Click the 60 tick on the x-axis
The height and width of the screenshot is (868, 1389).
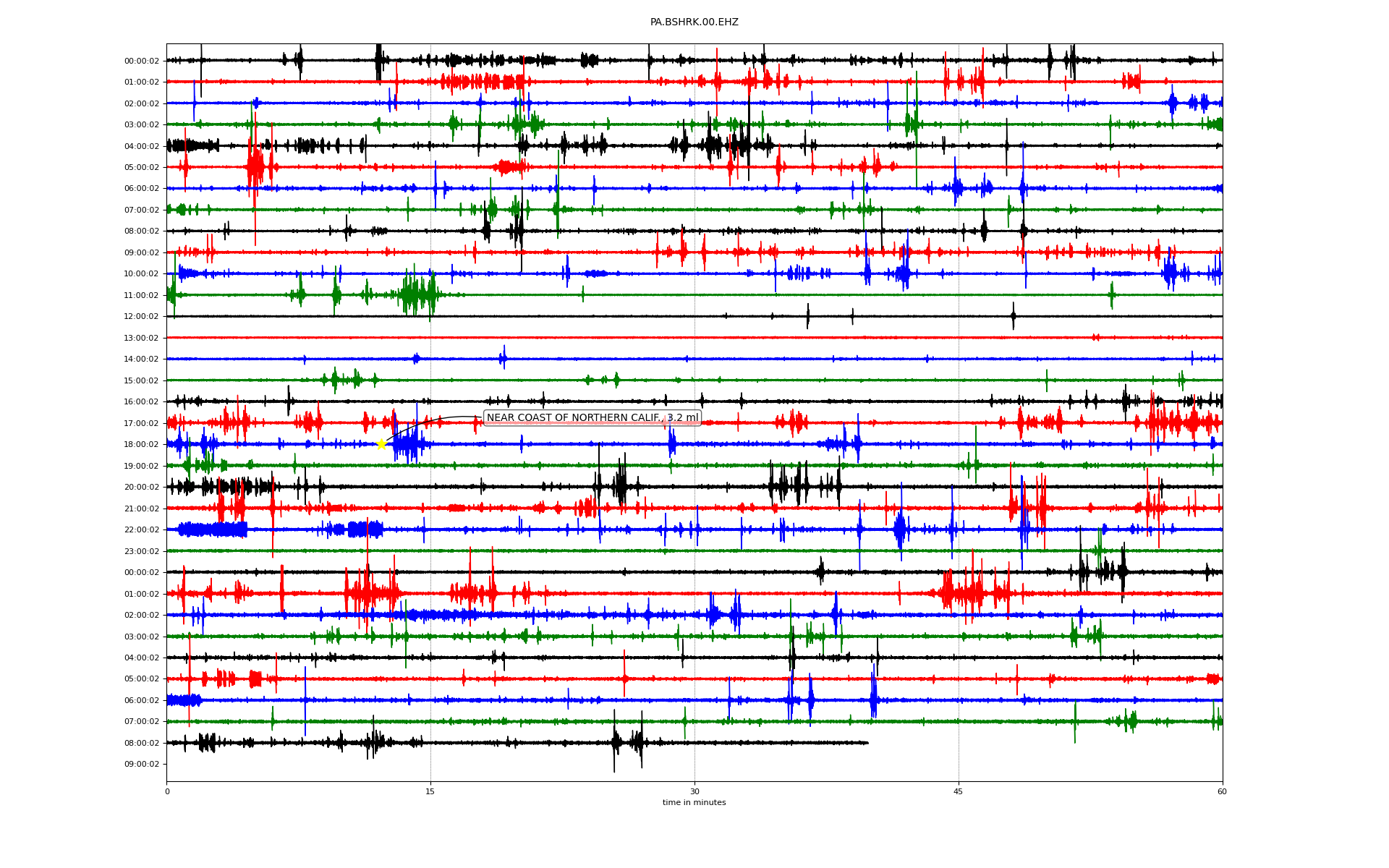[1222, 791]
